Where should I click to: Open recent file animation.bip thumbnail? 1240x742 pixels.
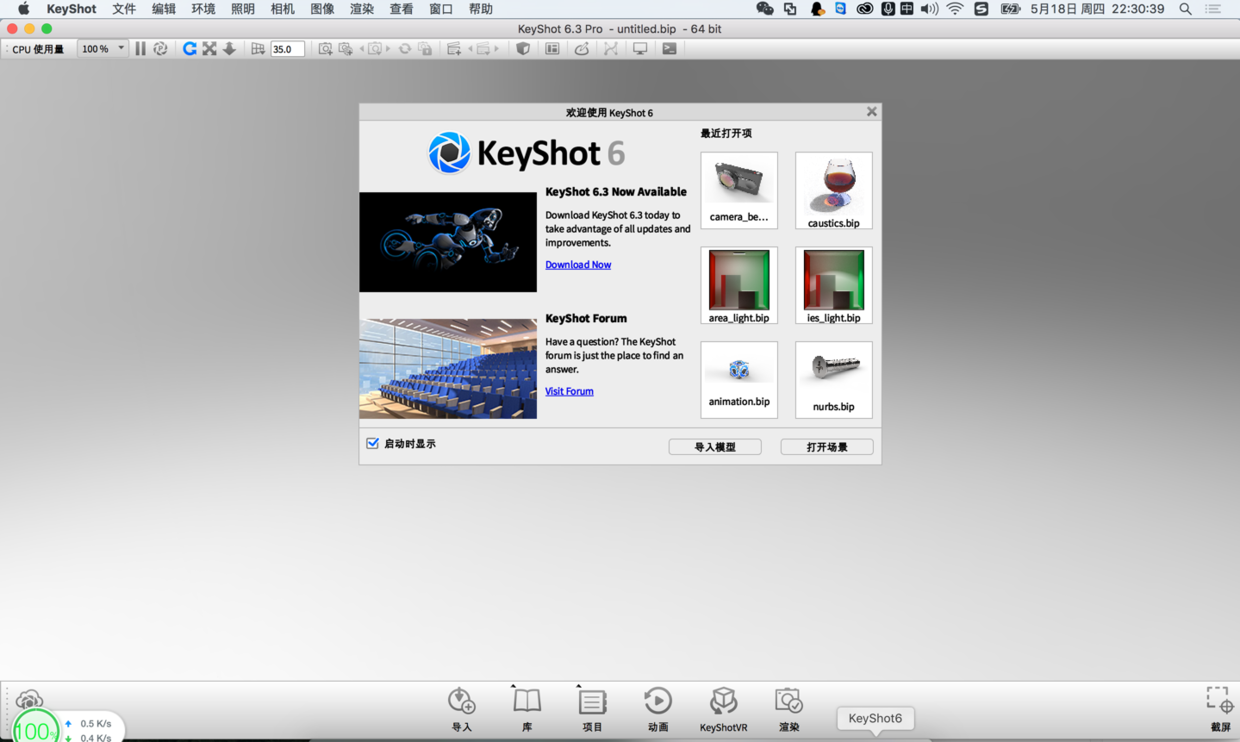point(739,379)
